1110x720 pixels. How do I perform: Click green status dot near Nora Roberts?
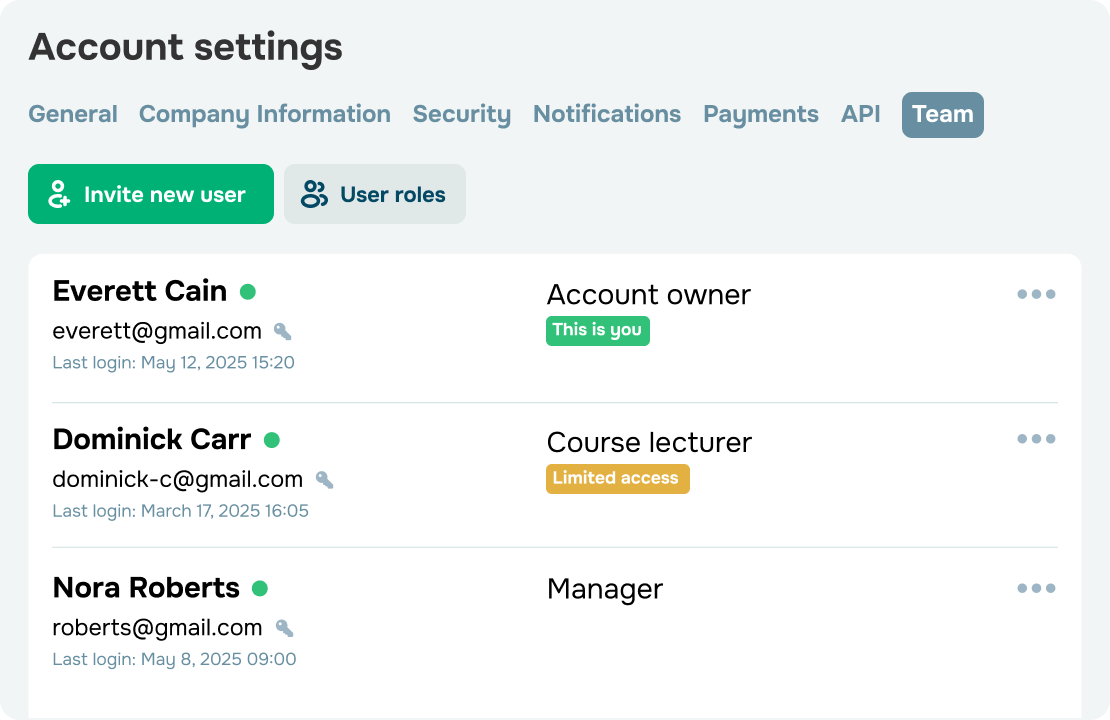click(260, 588)
